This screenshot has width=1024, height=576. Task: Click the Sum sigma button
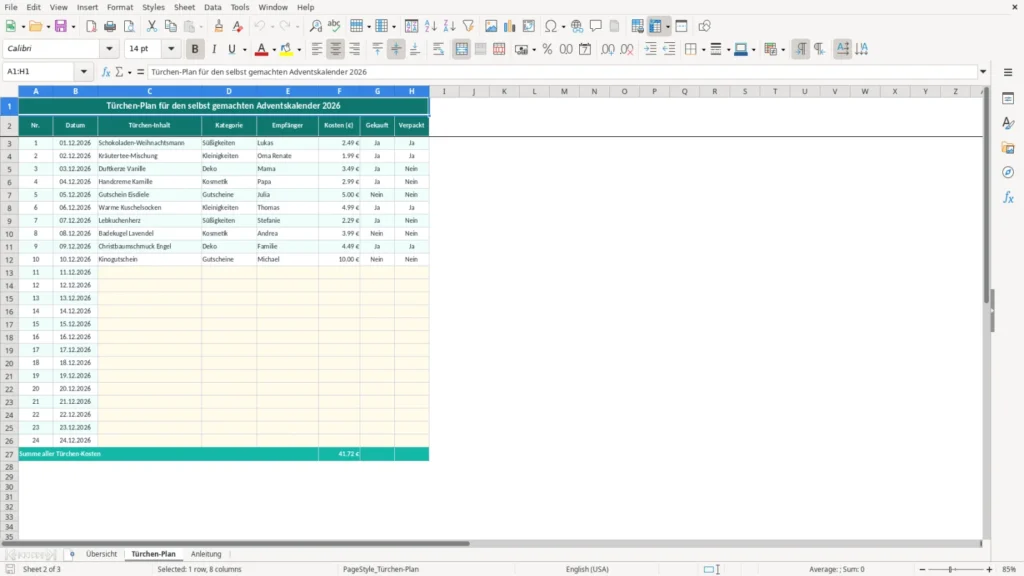119,72
